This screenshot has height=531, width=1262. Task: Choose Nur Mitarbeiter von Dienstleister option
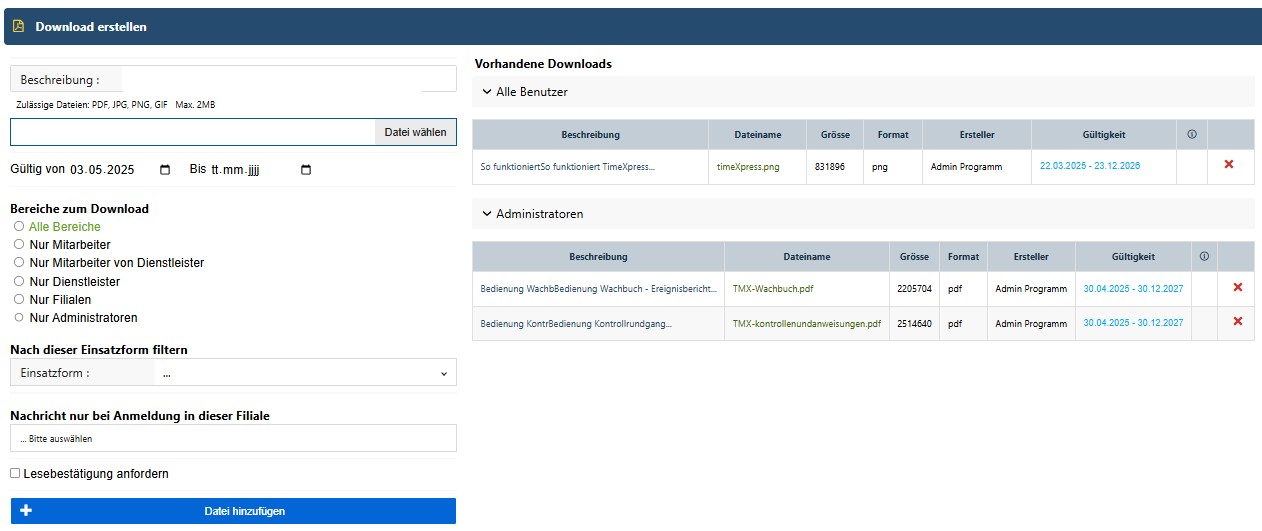coord(19,262)
